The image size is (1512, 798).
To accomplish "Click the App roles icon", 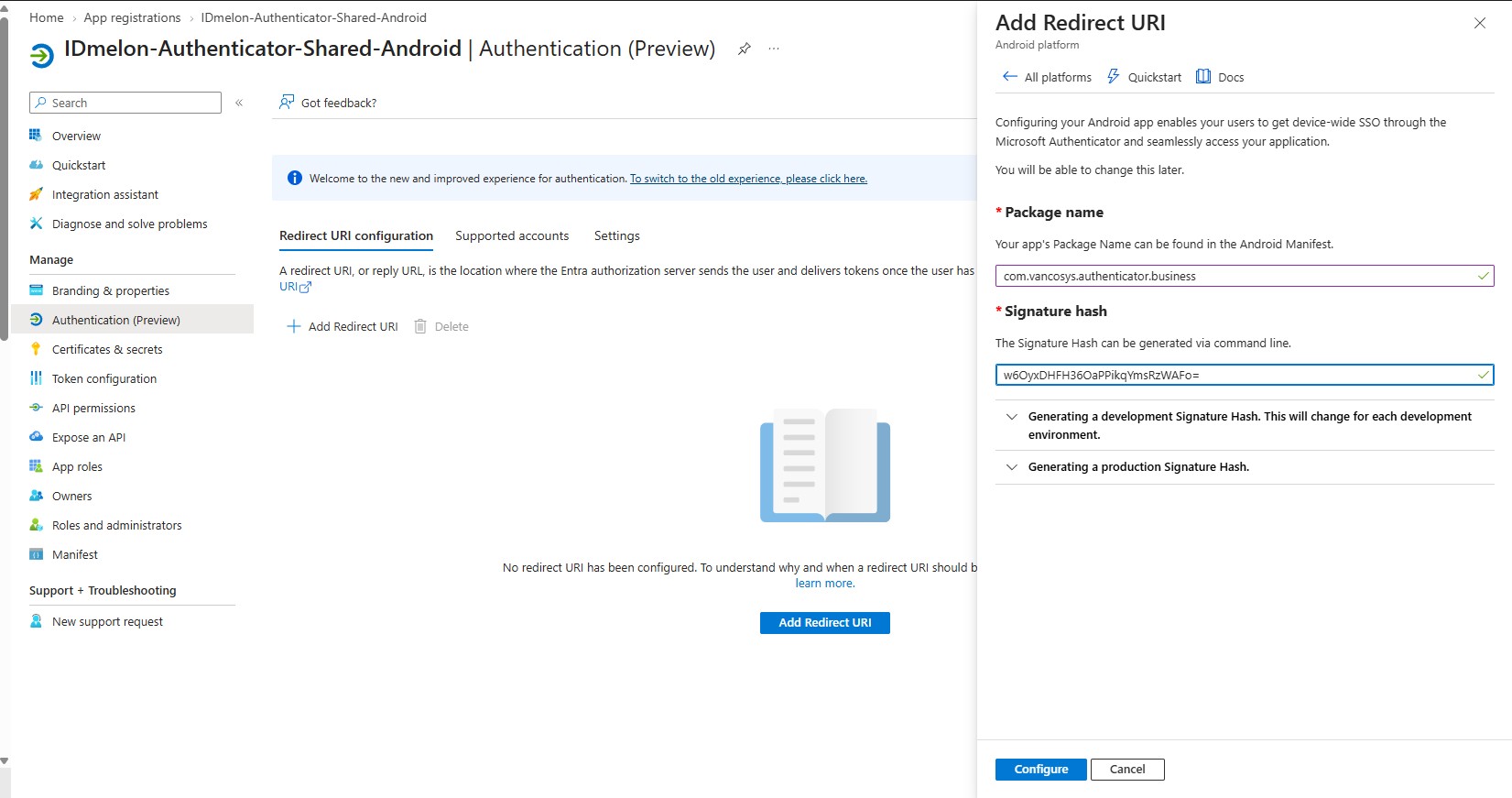I will pos(36,466).
